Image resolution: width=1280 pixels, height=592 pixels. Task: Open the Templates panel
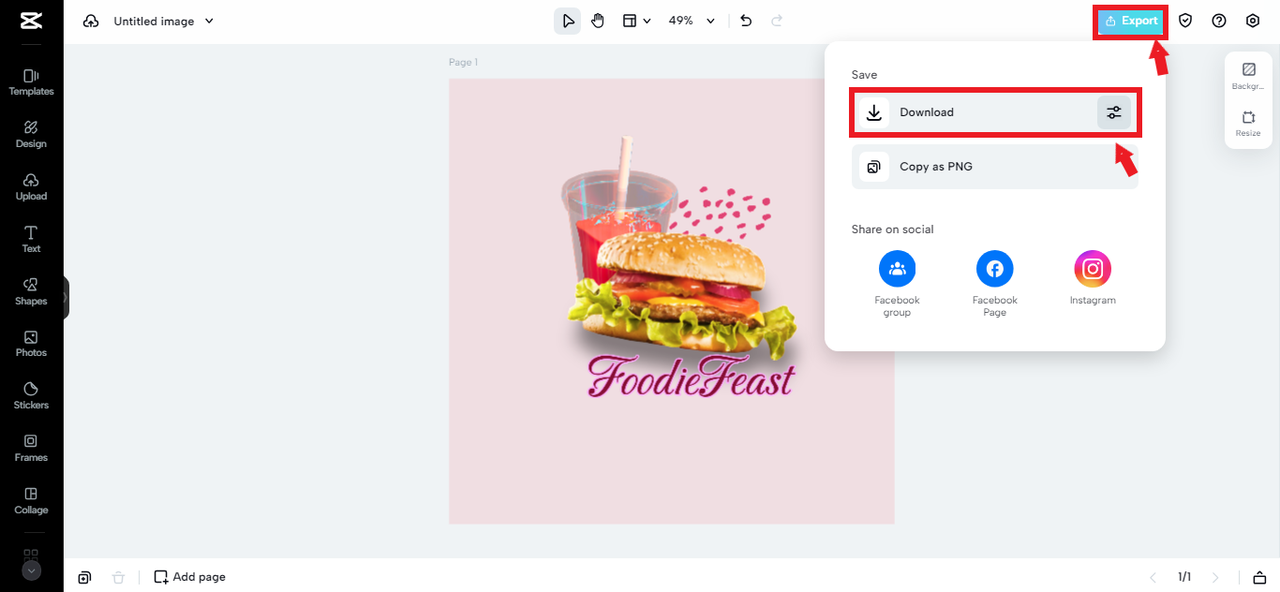point(31,82)
